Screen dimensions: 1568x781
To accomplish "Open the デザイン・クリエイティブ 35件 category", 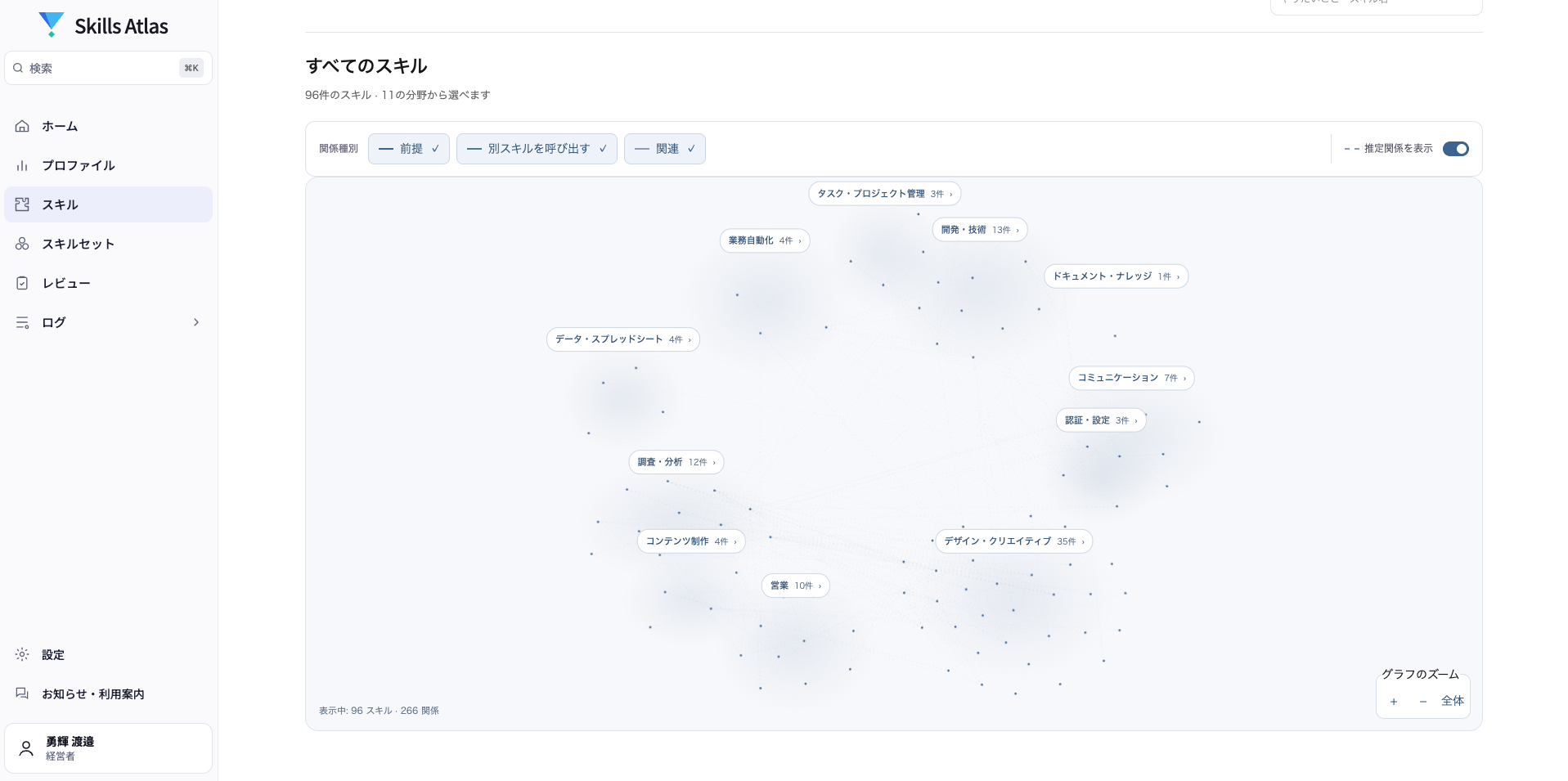I will coord(1014,541).
